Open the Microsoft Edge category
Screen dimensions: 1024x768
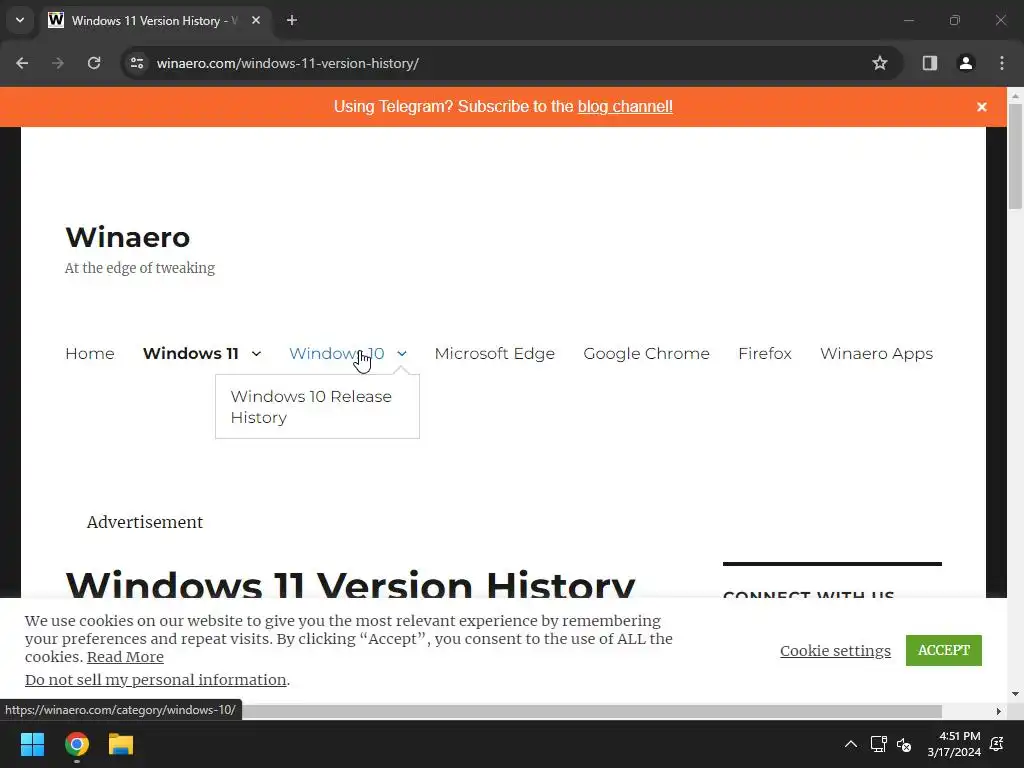[494, 353]
